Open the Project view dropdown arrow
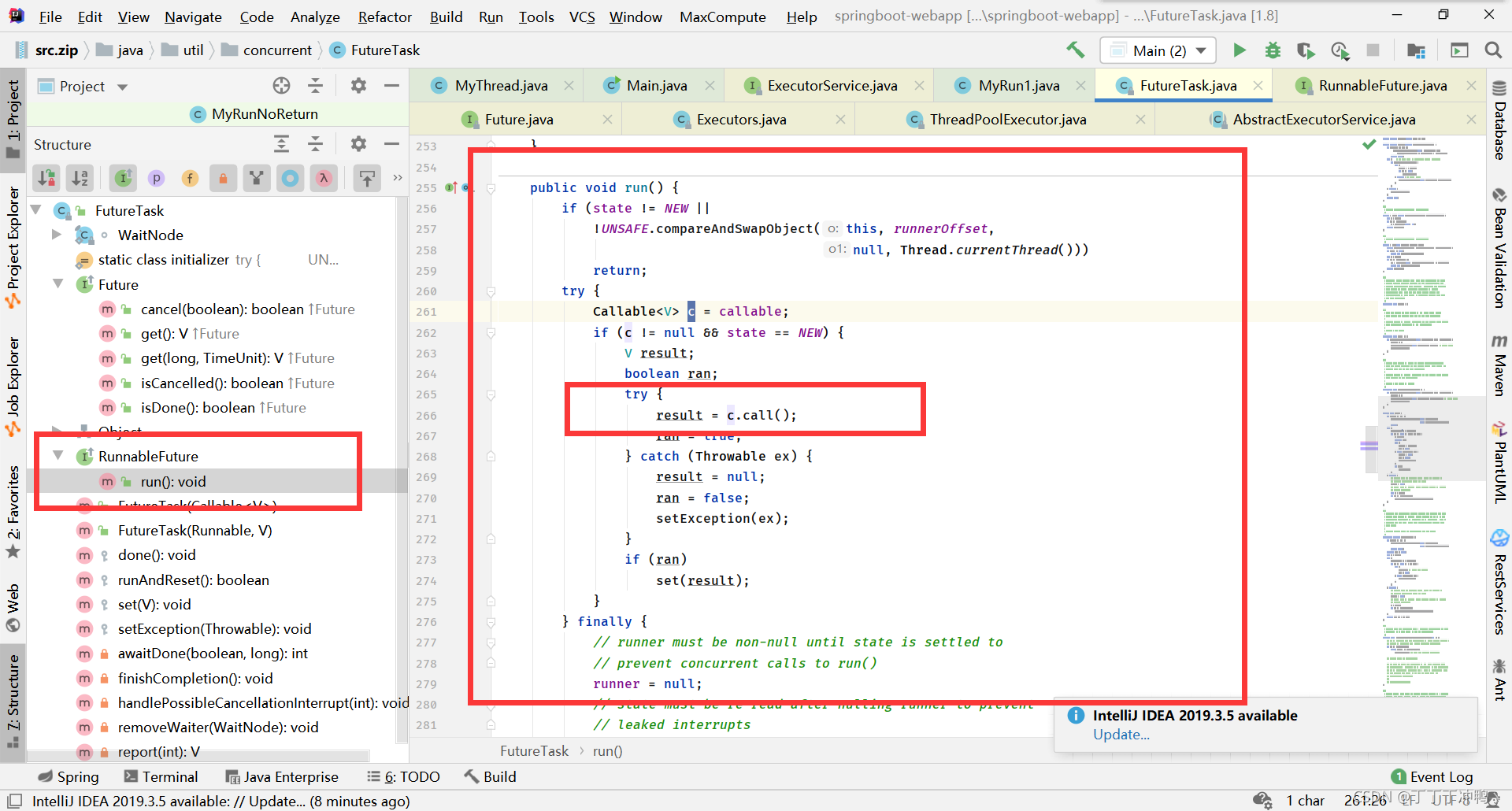The width and height of the screenshot is (1512, 811). coord(122,87)
